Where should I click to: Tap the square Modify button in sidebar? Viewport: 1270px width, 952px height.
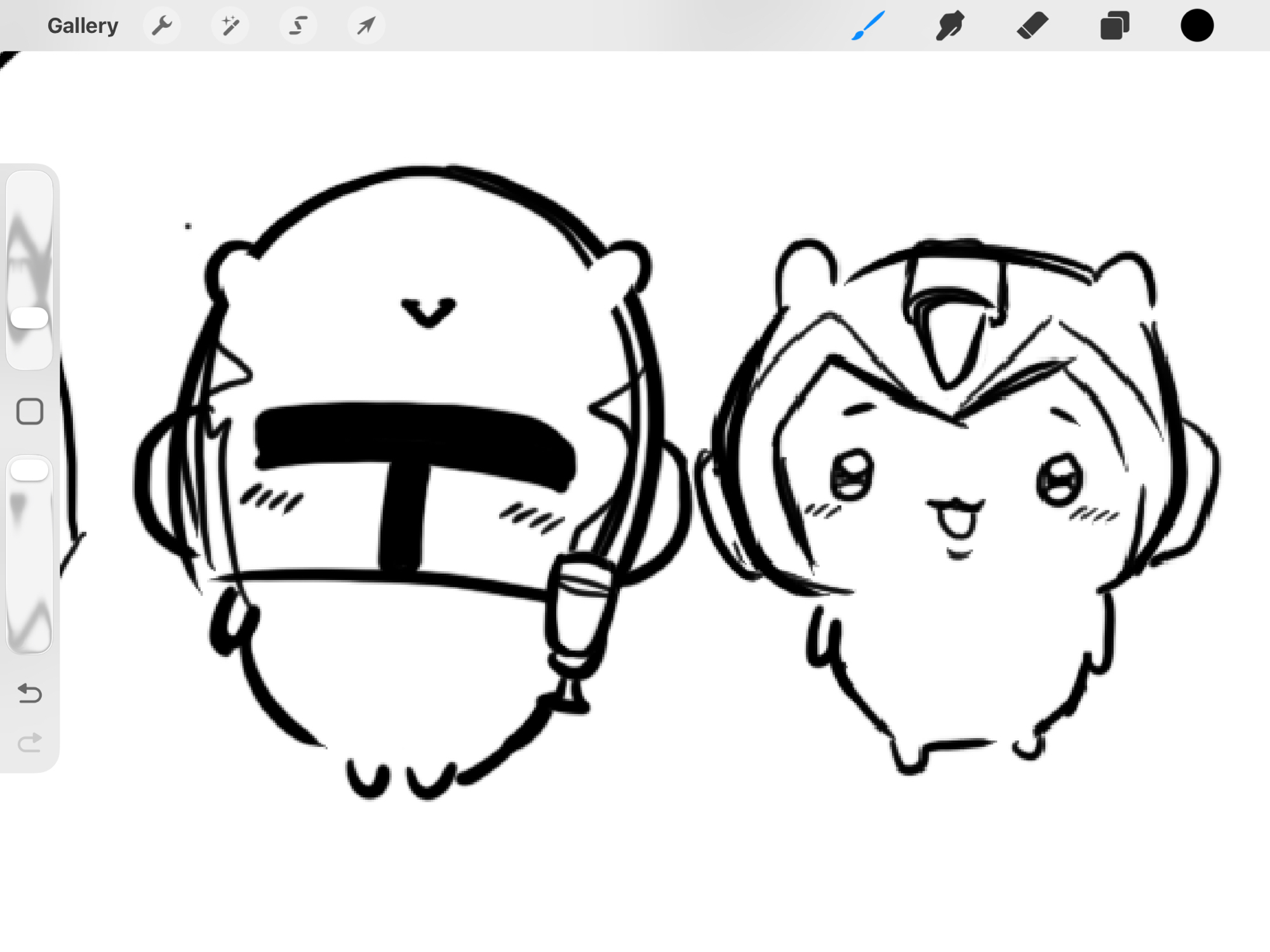(29, 411)
